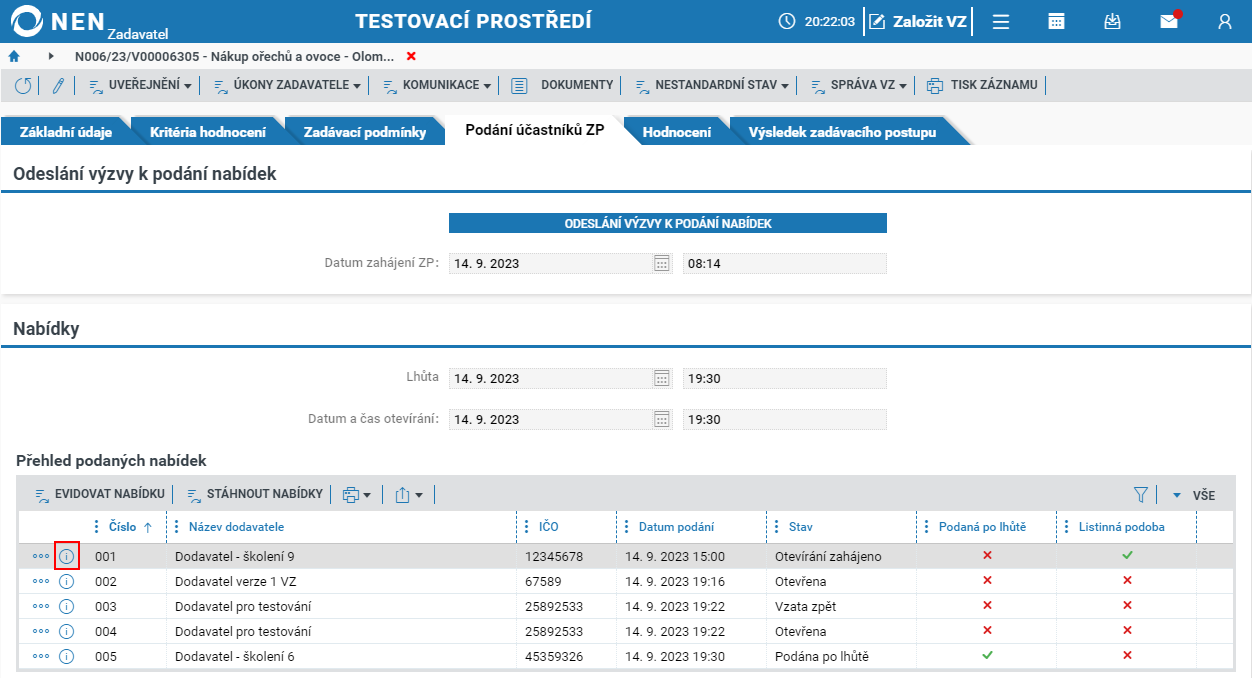Viewport: 1252px width, 678px height.
Task: Open info detail of offer 005
Action: (67, 656)
